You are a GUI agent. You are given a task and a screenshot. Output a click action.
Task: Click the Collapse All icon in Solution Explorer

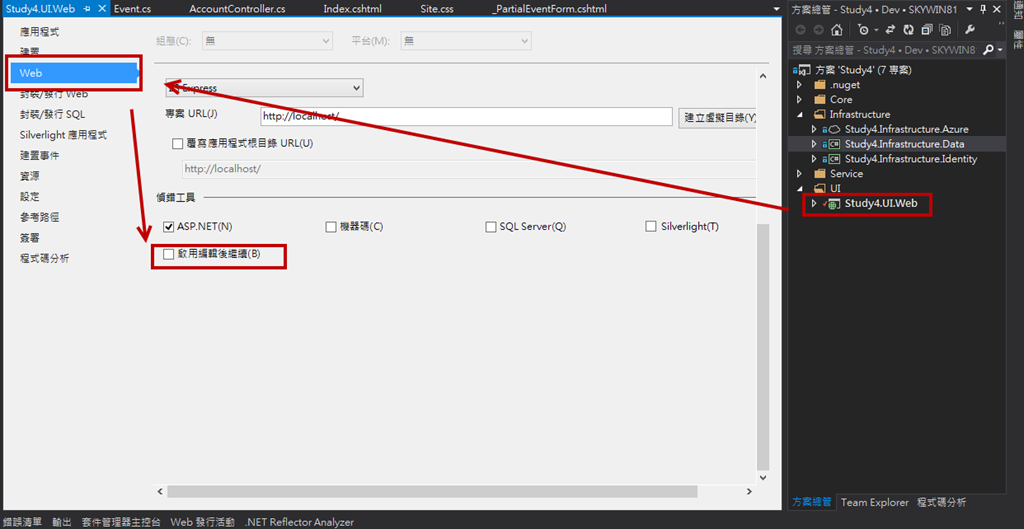(x=927, y=30)
